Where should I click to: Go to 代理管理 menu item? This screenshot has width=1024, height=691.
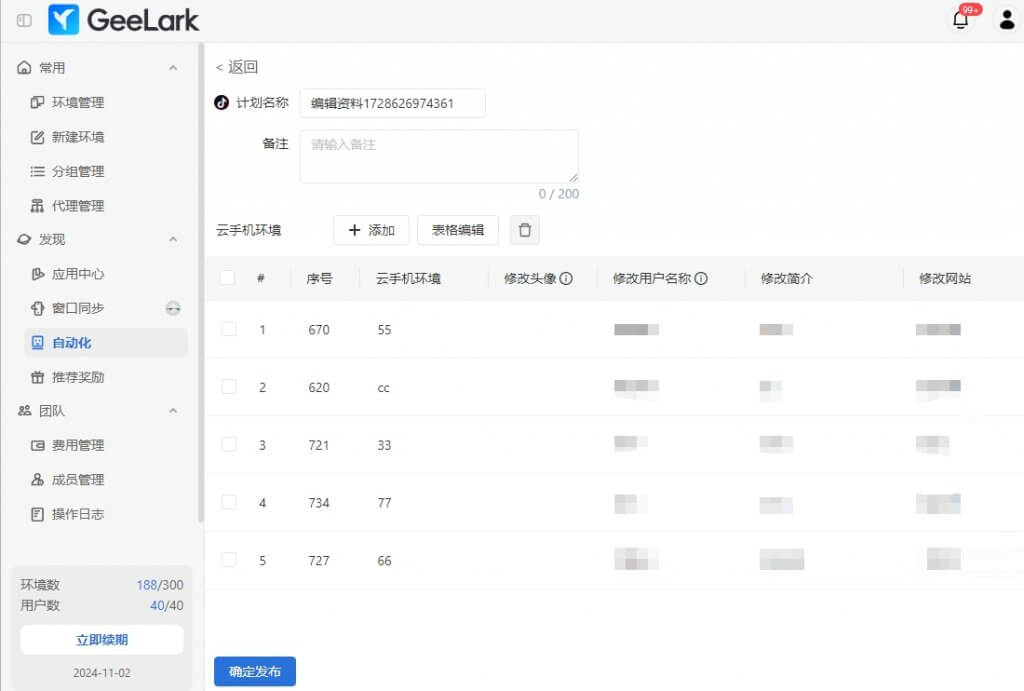pos(77,206)
